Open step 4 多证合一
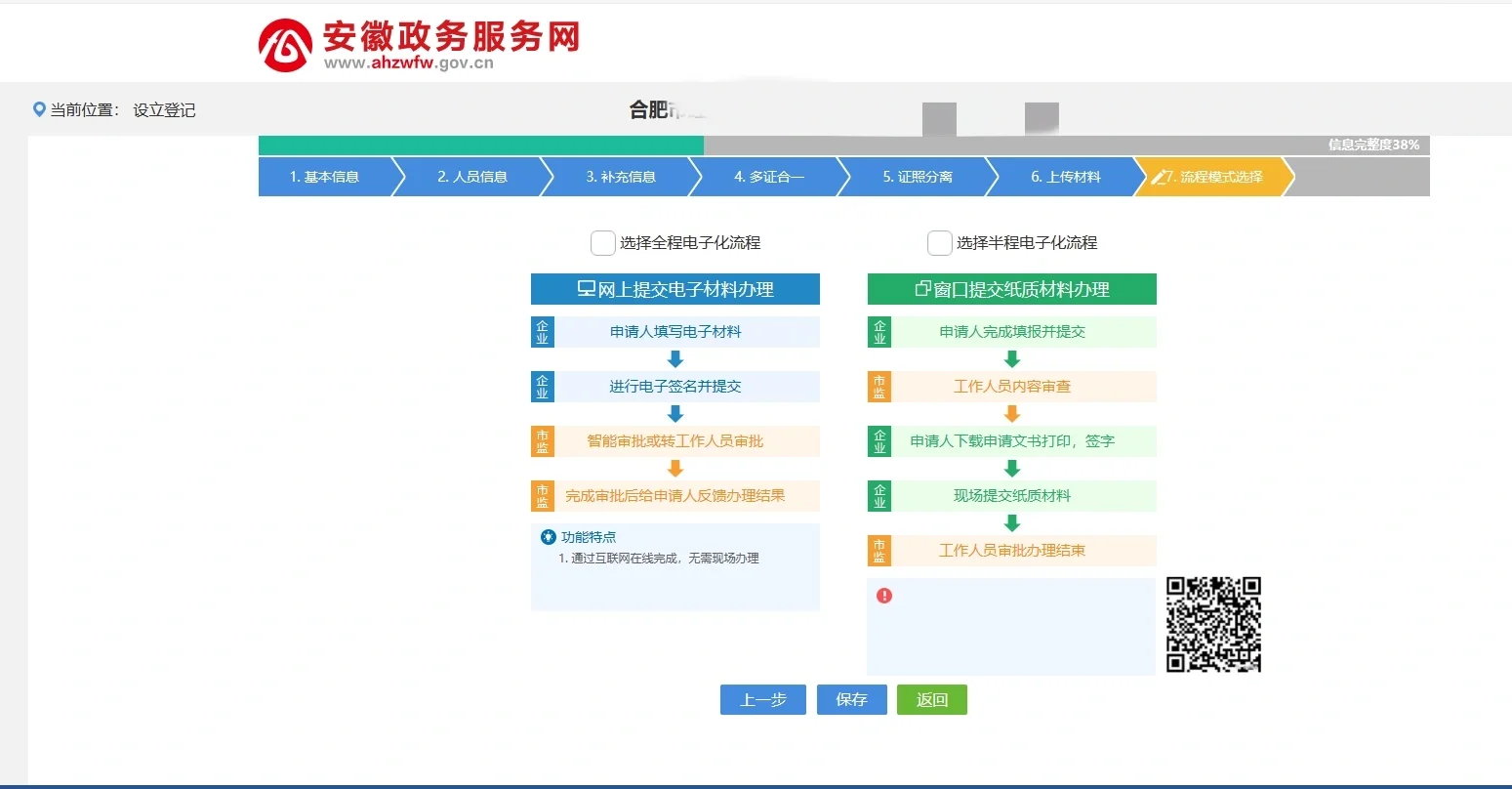The width and height of the screenshot is (1512, 789). [769, 177]
